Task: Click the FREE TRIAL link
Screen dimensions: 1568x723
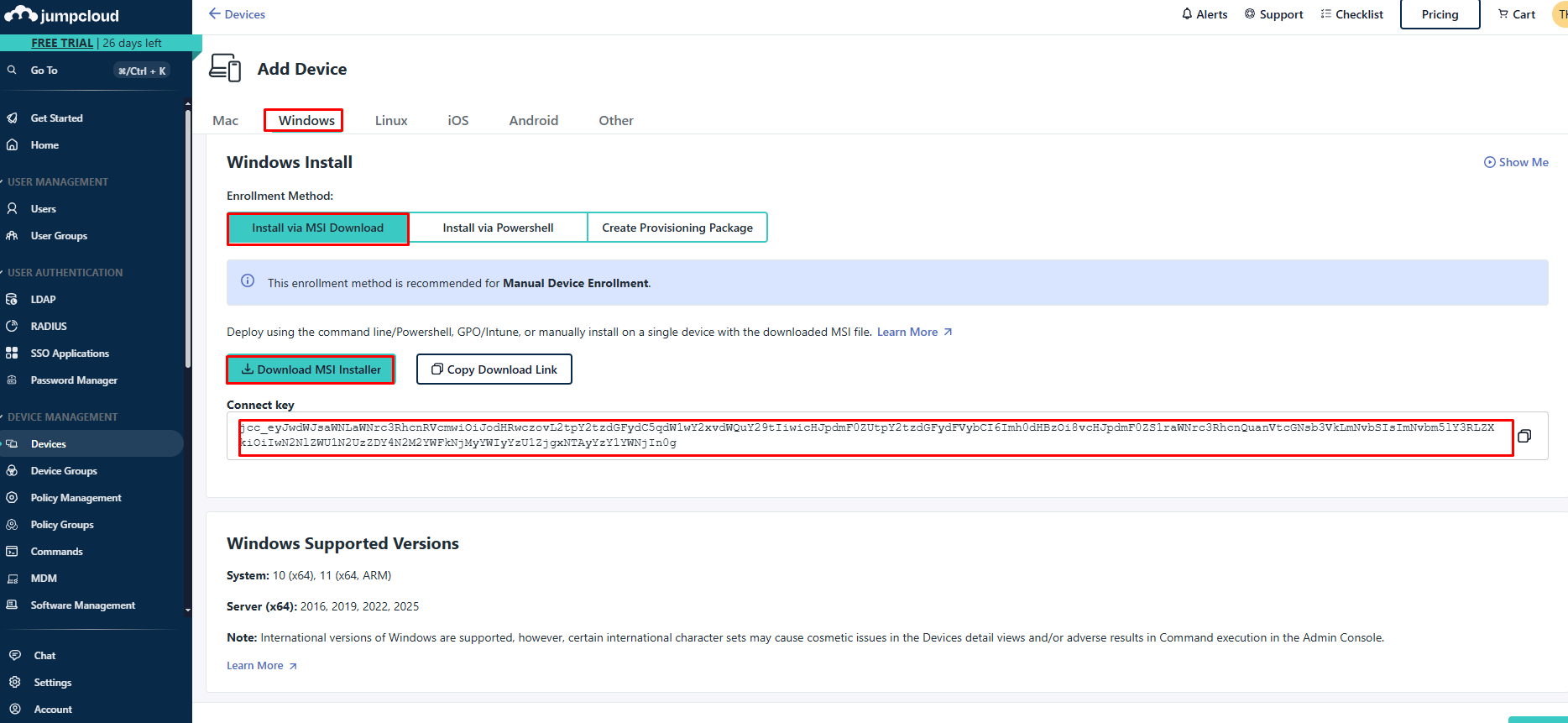Action: click(x=62, y=43)
